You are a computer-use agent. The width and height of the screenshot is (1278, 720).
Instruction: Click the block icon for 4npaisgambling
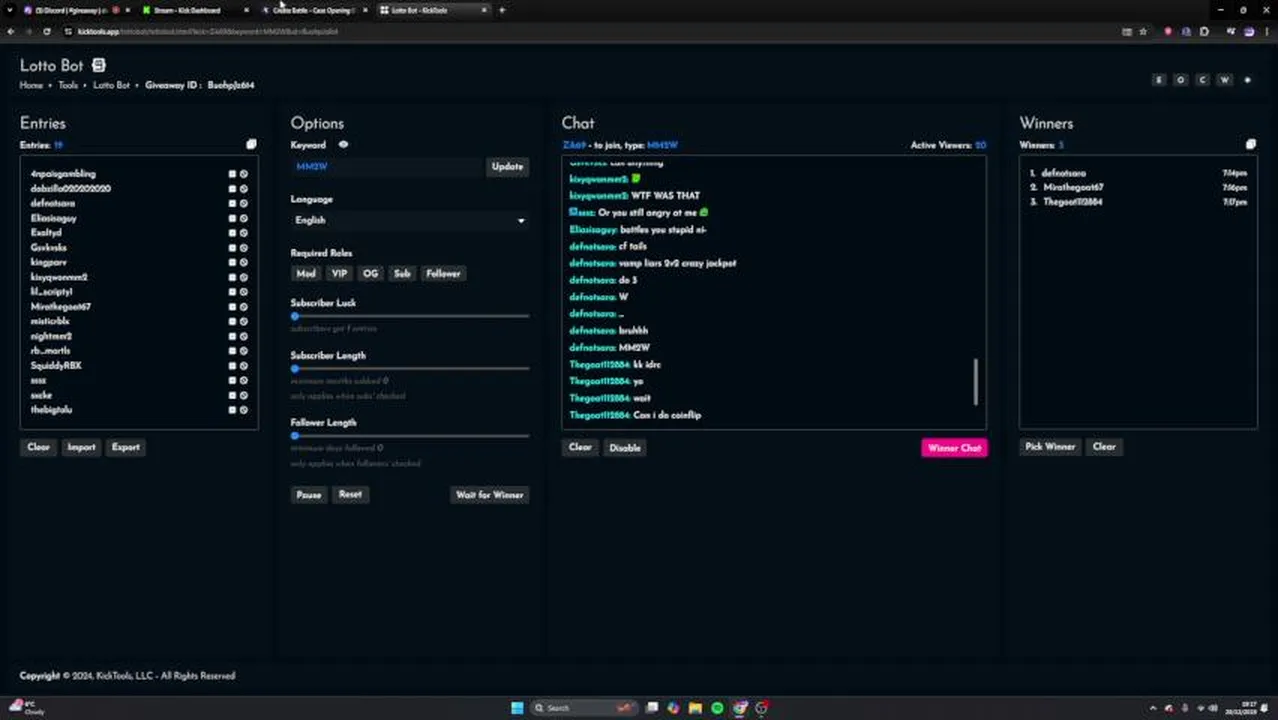coord(243,174)
